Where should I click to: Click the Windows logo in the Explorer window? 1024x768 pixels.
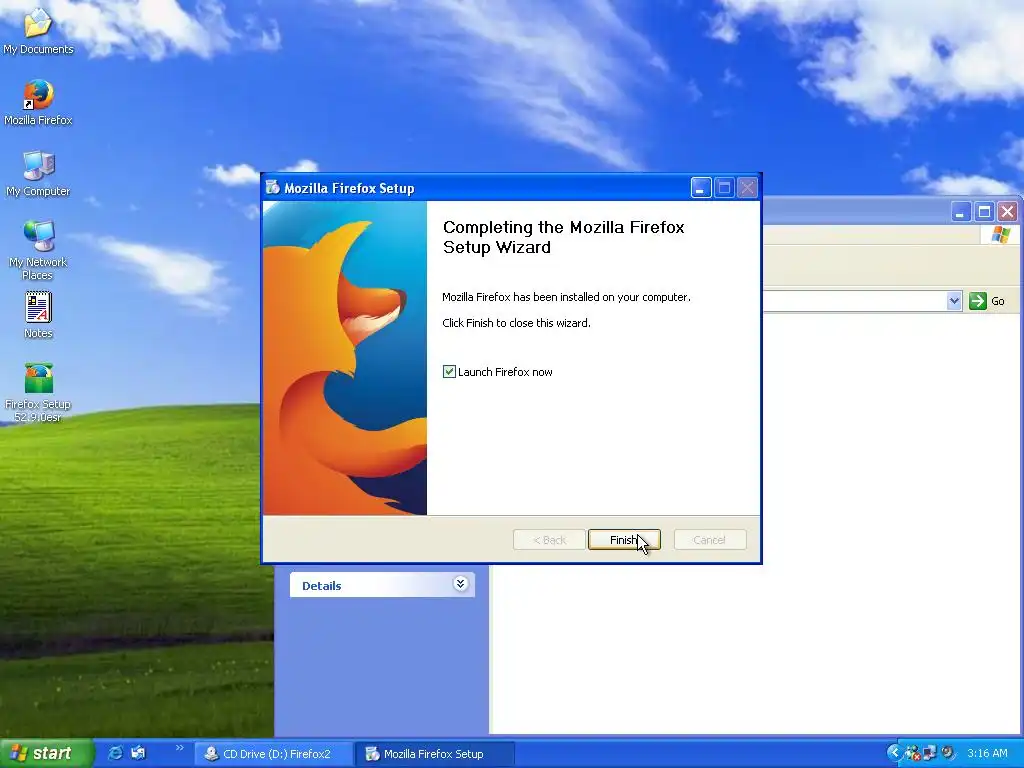pos(1000,235)
